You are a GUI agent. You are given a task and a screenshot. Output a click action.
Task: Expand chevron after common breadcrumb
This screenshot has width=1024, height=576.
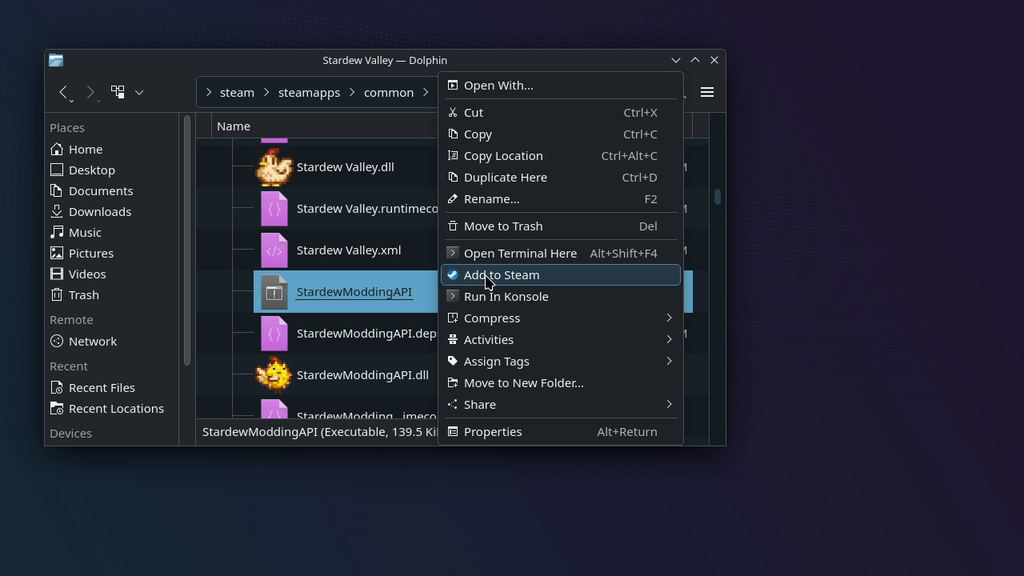426,93
